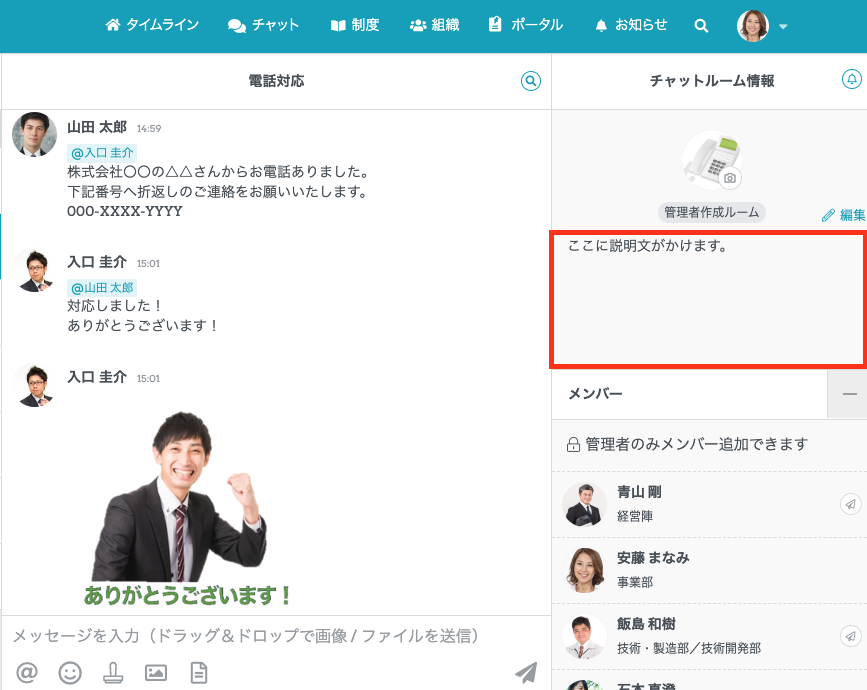Change room image via camera icon

[731, 178]
